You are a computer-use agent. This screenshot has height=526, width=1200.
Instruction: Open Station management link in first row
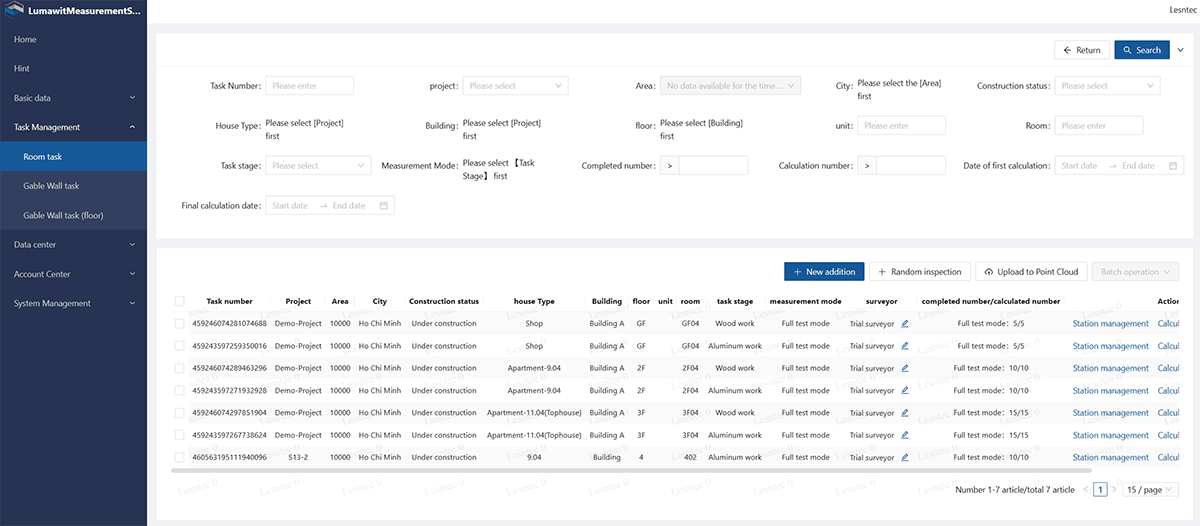coord(1110,323)
